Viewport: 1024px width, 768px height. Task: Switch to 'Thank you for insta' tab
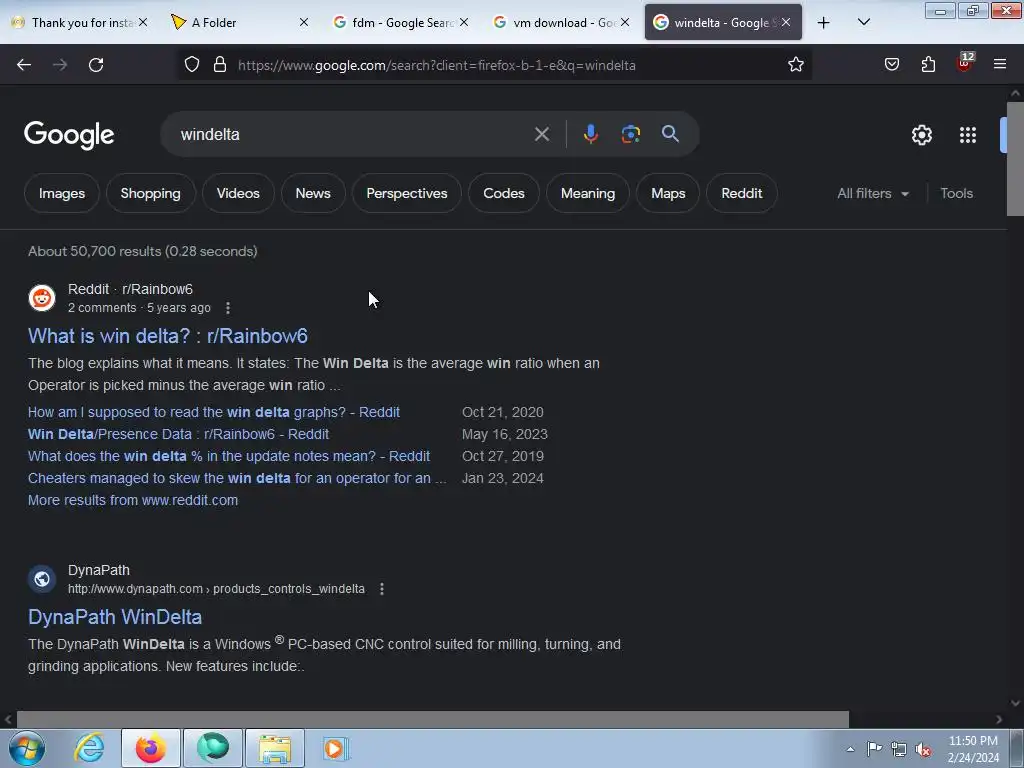80,23
